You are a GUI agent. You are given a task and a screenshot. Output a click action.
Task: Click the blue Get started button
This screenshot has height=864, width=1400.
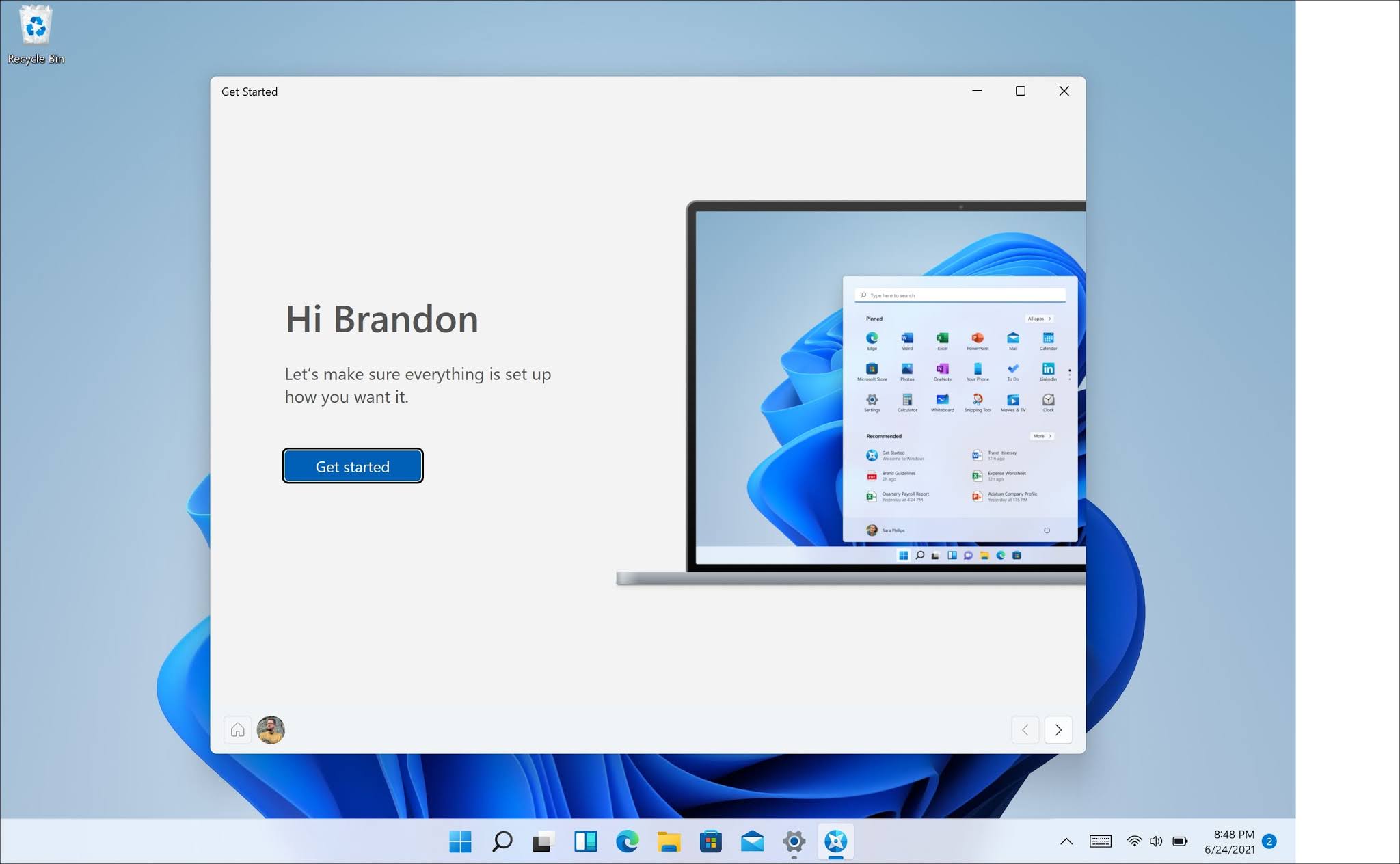[352, 466]
